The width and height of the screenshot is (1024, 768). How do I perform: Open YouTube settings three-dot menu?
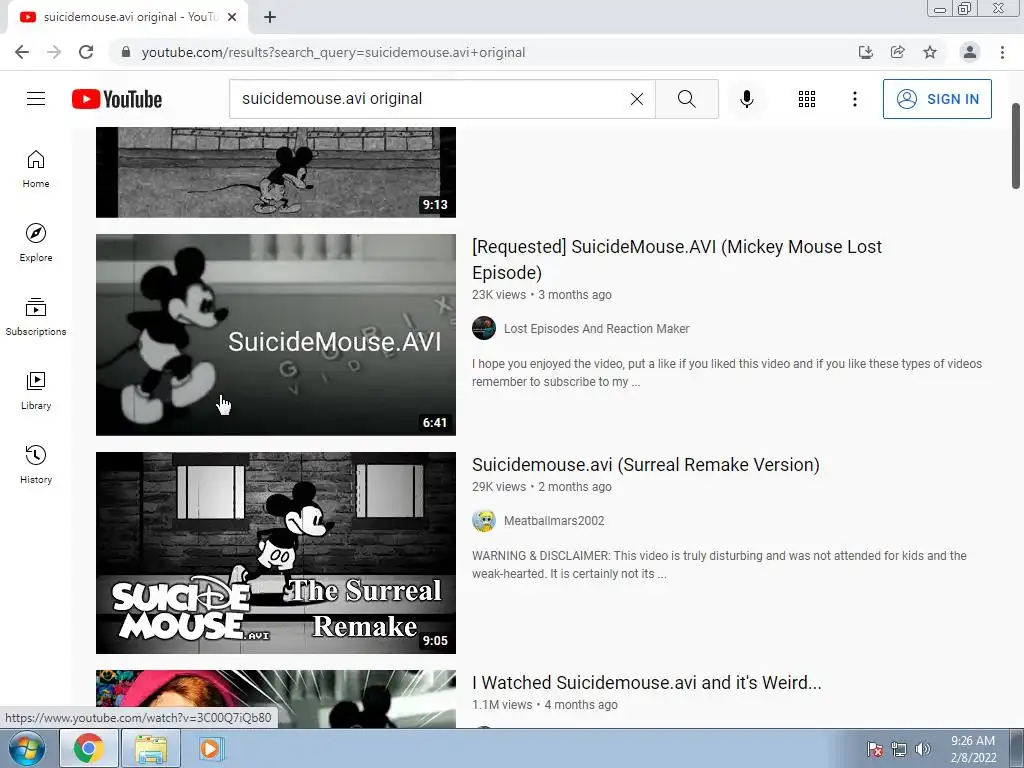tap(854, 99)
